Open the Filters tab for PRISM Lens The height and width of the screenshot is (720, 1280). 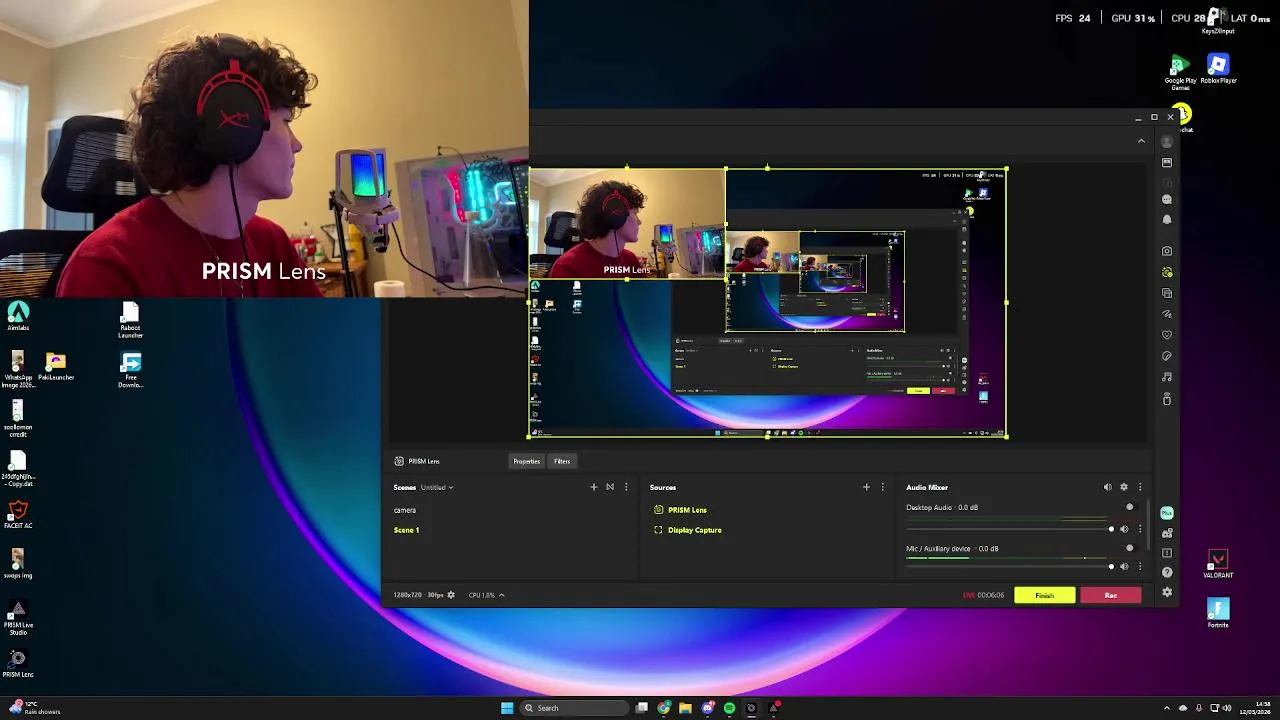point(562,461)
